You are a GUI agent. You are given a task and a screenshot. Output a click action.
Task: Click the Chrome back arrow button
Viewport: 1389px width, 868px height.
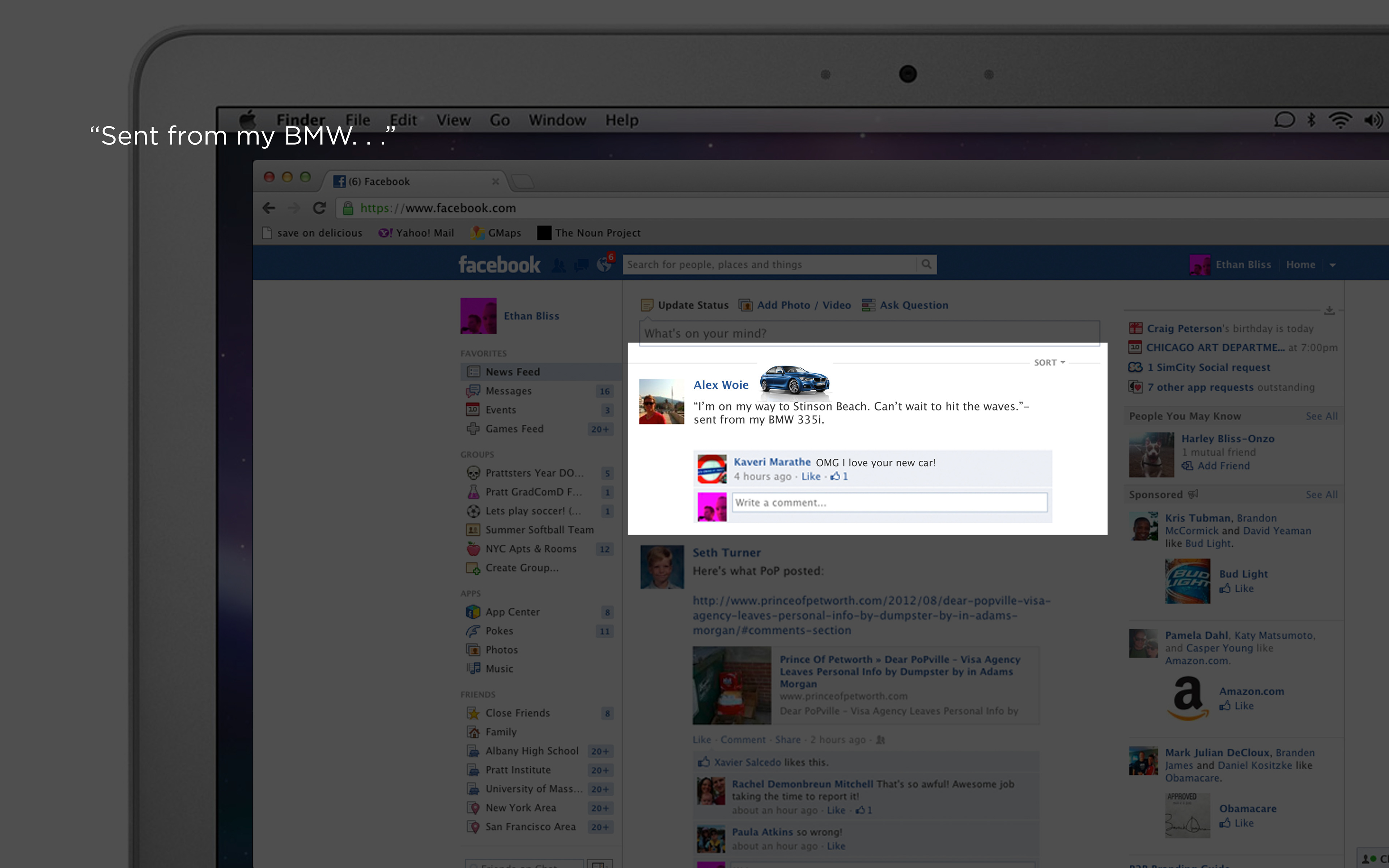point(269,208)
